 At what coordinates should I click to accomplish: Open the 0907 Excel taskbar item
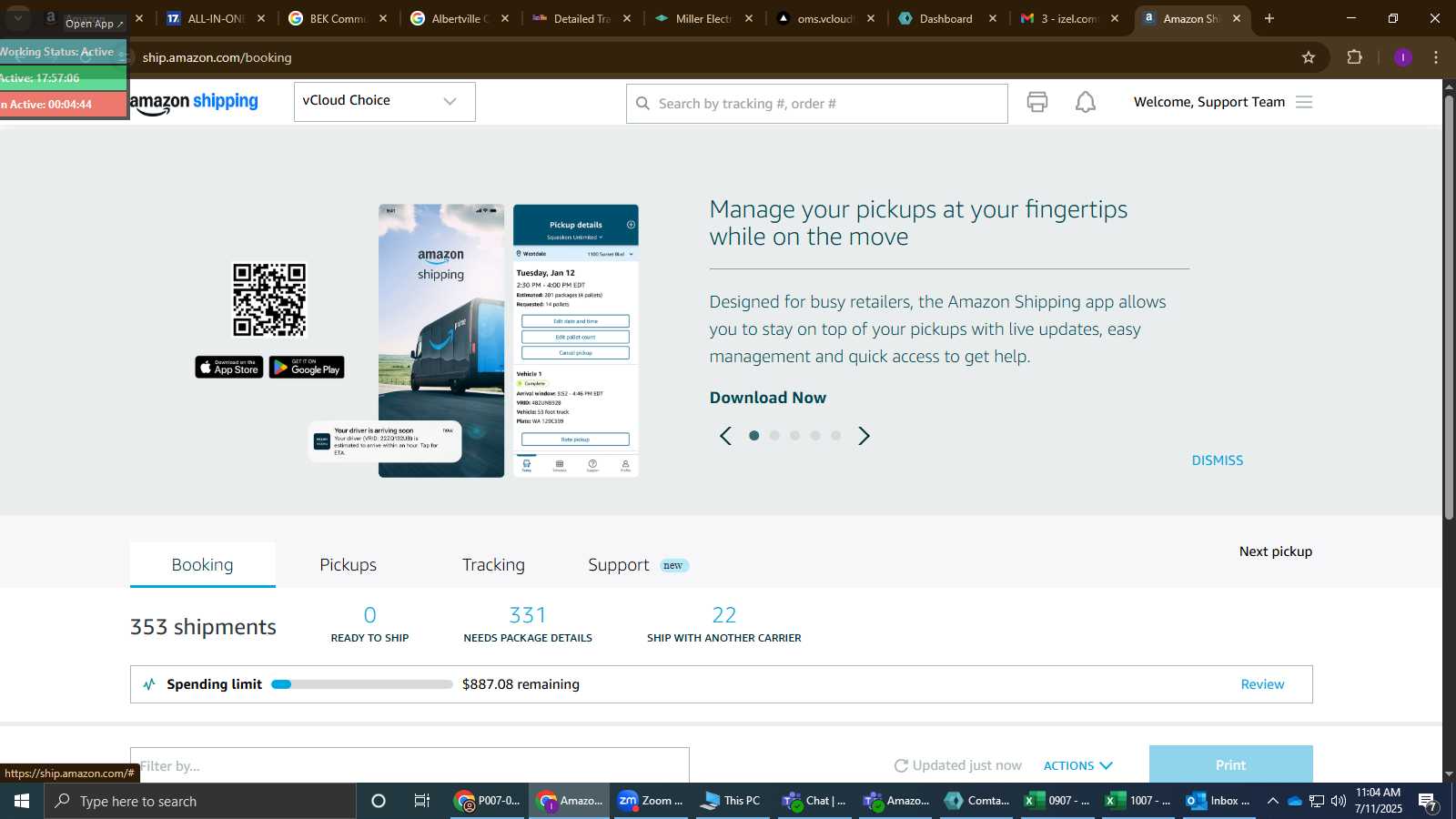coord(1057,801)
